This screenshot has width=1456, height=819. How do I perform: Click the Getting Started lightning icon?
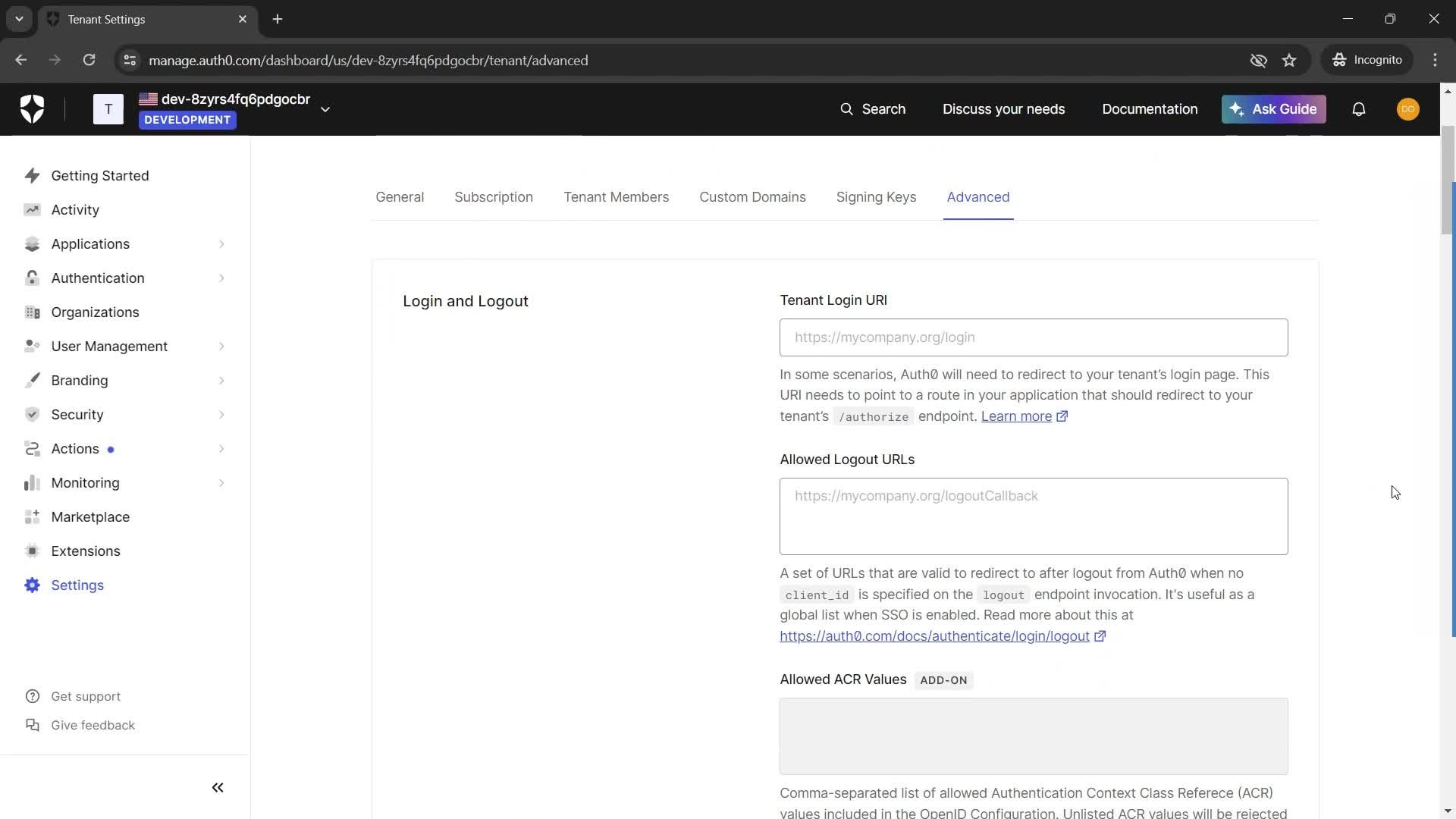32,175
